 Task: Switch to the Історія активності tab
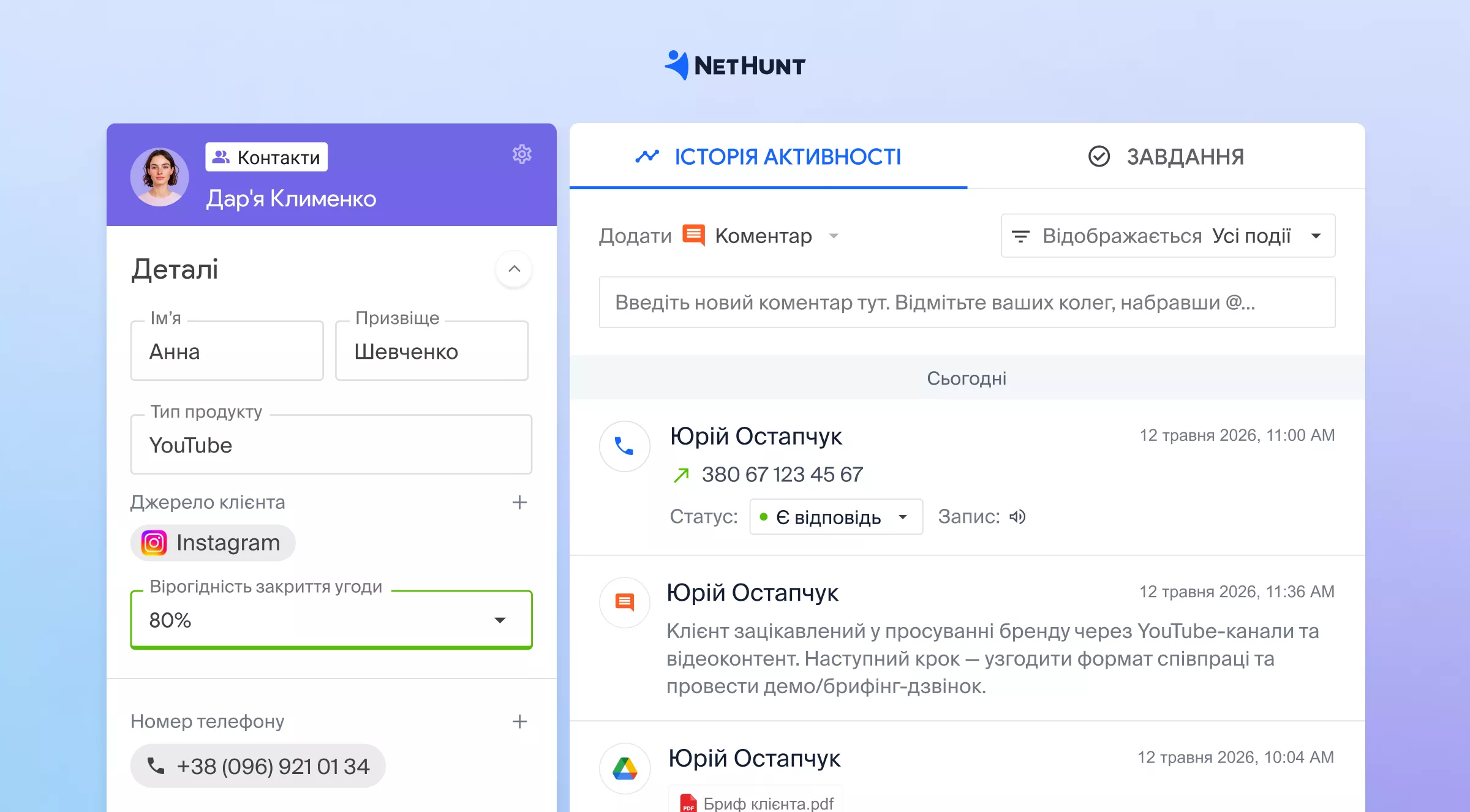click(769, 157)
